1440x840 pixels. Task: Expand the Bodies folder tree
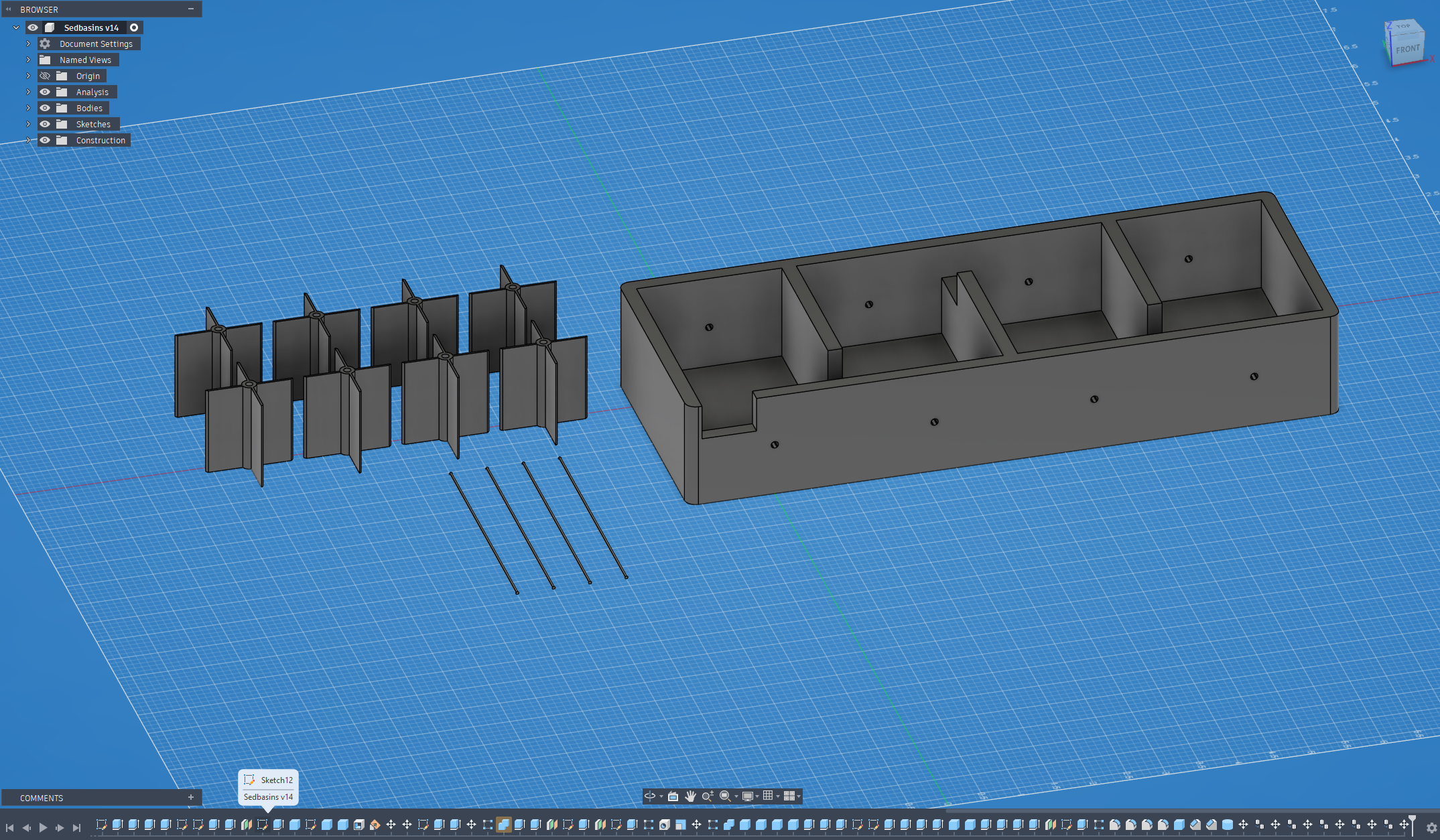tap(28, 108)
